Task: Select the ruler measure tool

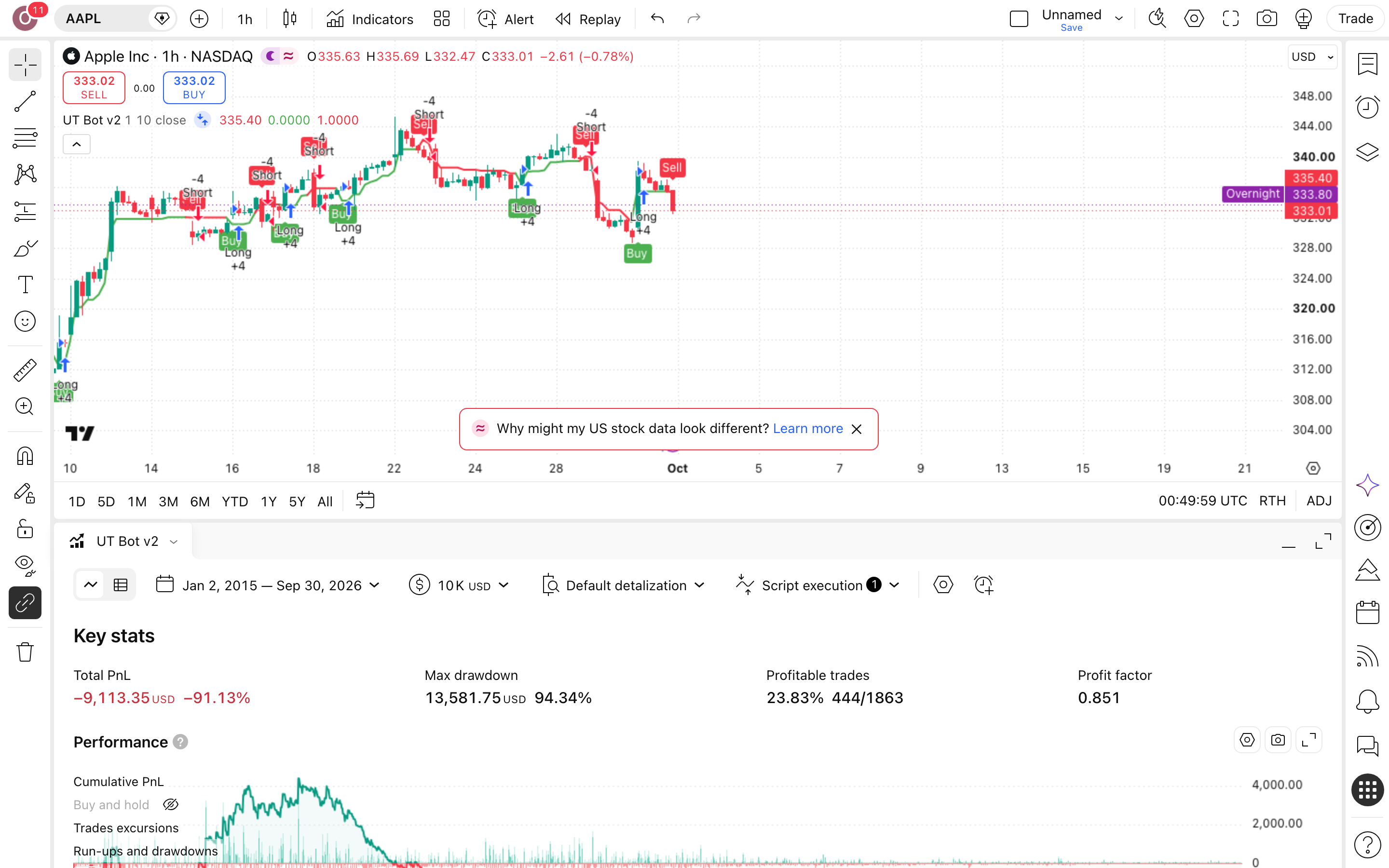Action: pos(25,370)
